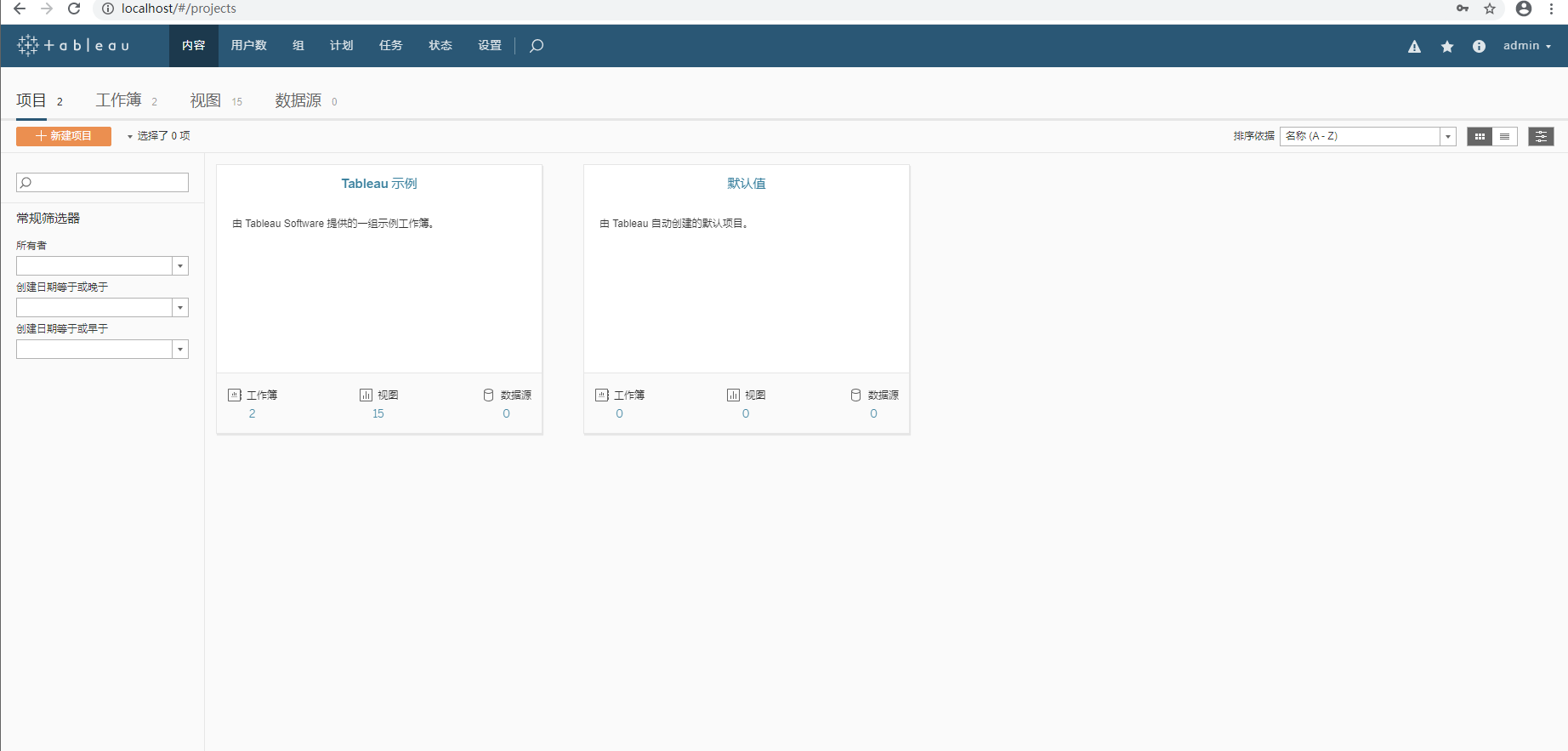Open the 选择了 0 项 selection menu

[158, 136]
